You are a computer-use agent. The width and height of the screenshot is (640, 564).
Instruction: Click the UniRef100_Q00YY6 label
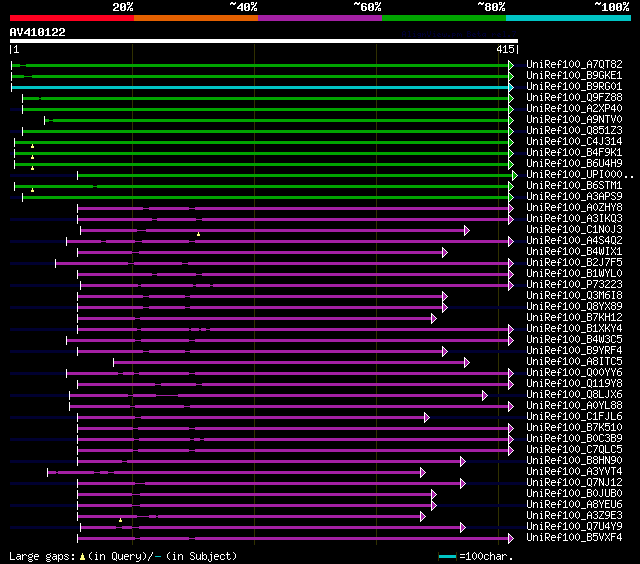click(574, 373)
